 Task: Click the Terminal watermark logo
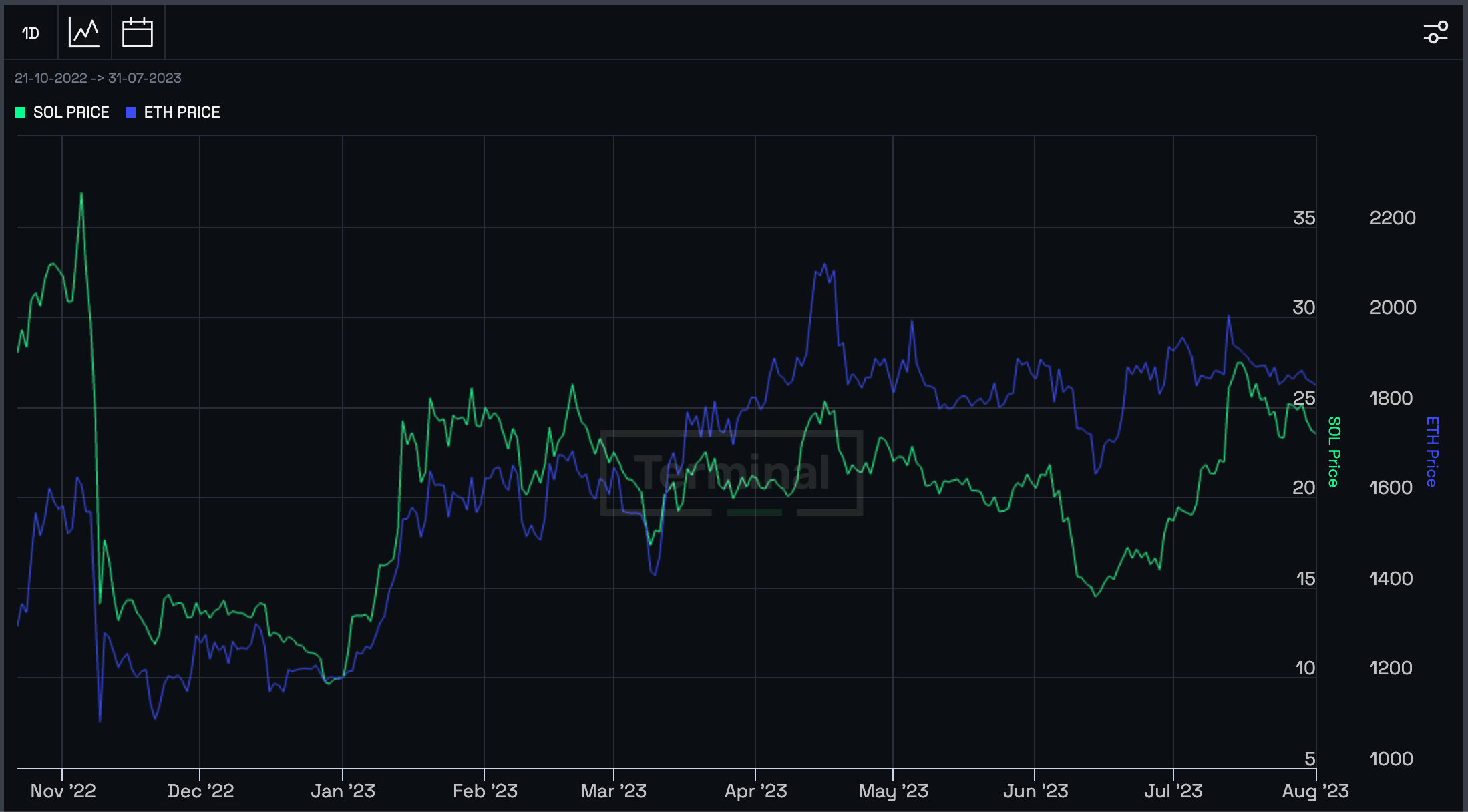pos(731,473)
